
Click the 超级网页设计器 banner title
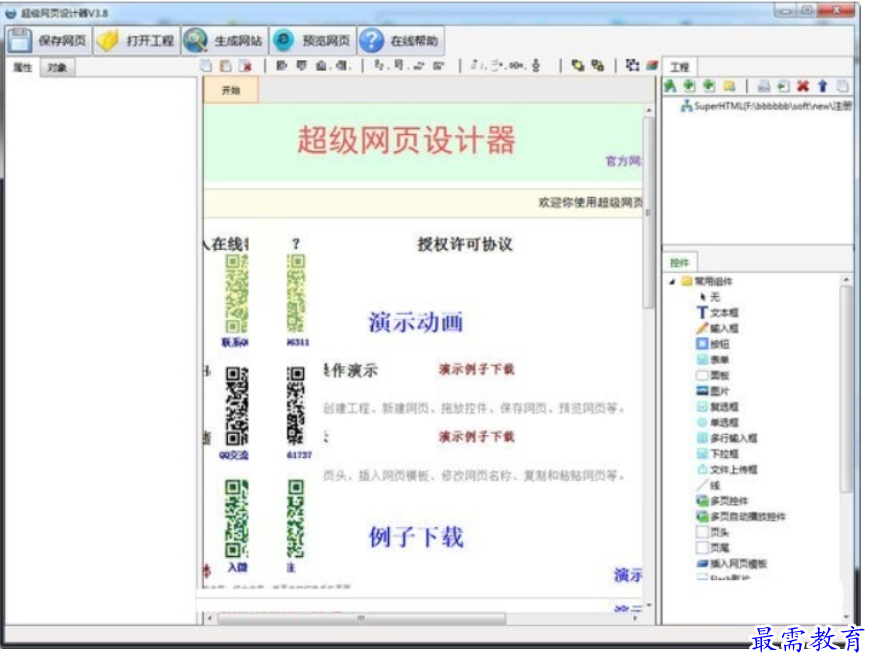point(406,140)
